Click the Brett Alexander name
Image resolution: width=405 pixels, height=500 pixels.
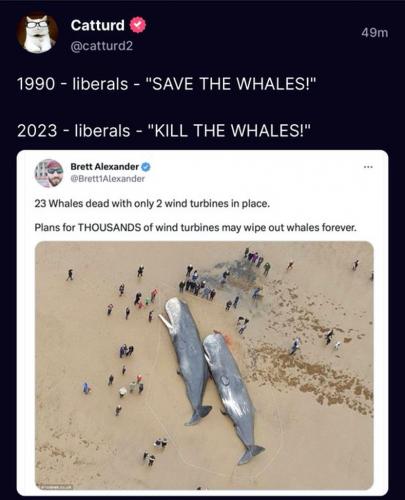pos(104,166)
